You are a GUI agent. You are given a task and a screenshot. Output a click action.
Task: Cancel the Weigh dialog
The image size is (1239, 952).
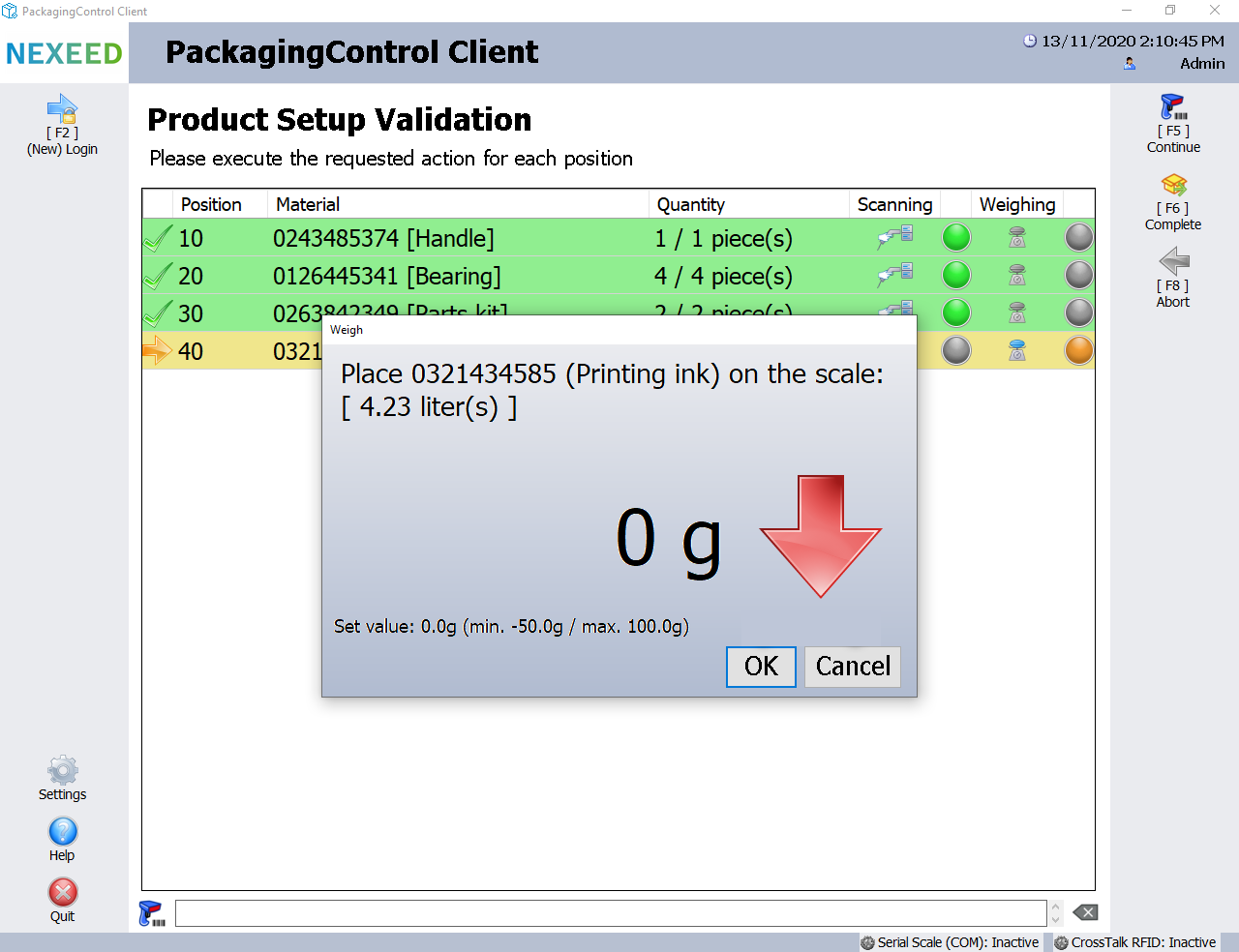pyautogui.click(x=852, y=667)
